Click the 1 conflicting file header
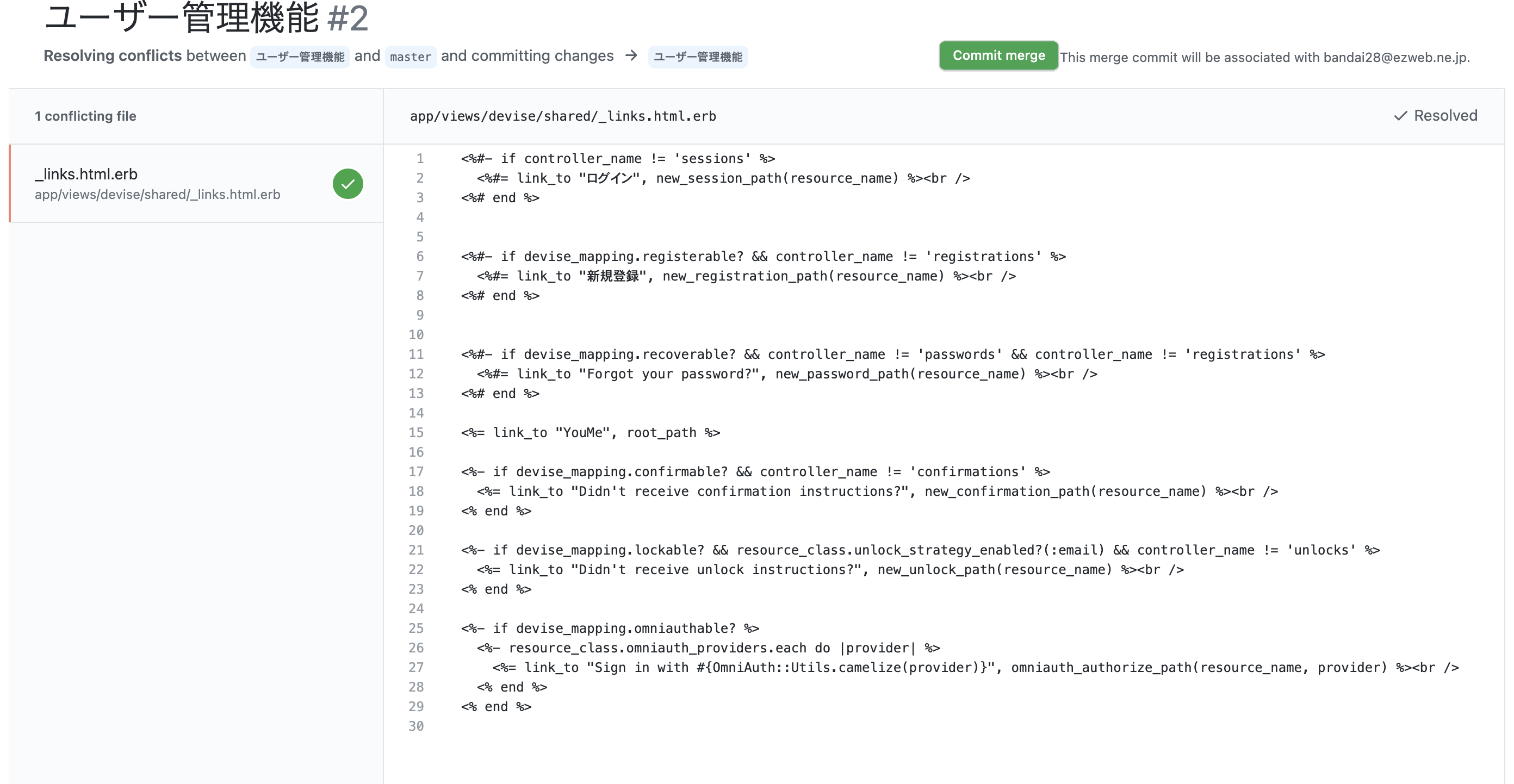Image resolution: width=1514 pixels, height=784 pixels. click(x=85, y=116)
